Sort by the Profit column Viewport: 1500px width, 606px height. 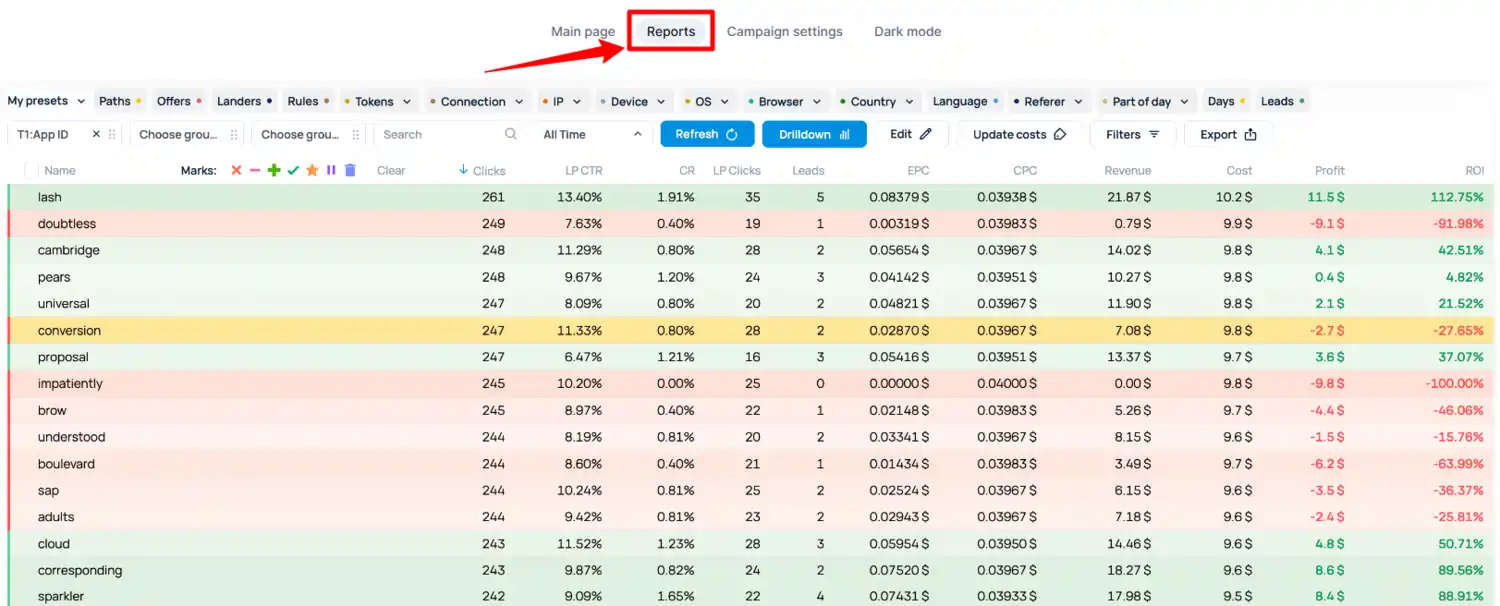(x=1330, y=171)
